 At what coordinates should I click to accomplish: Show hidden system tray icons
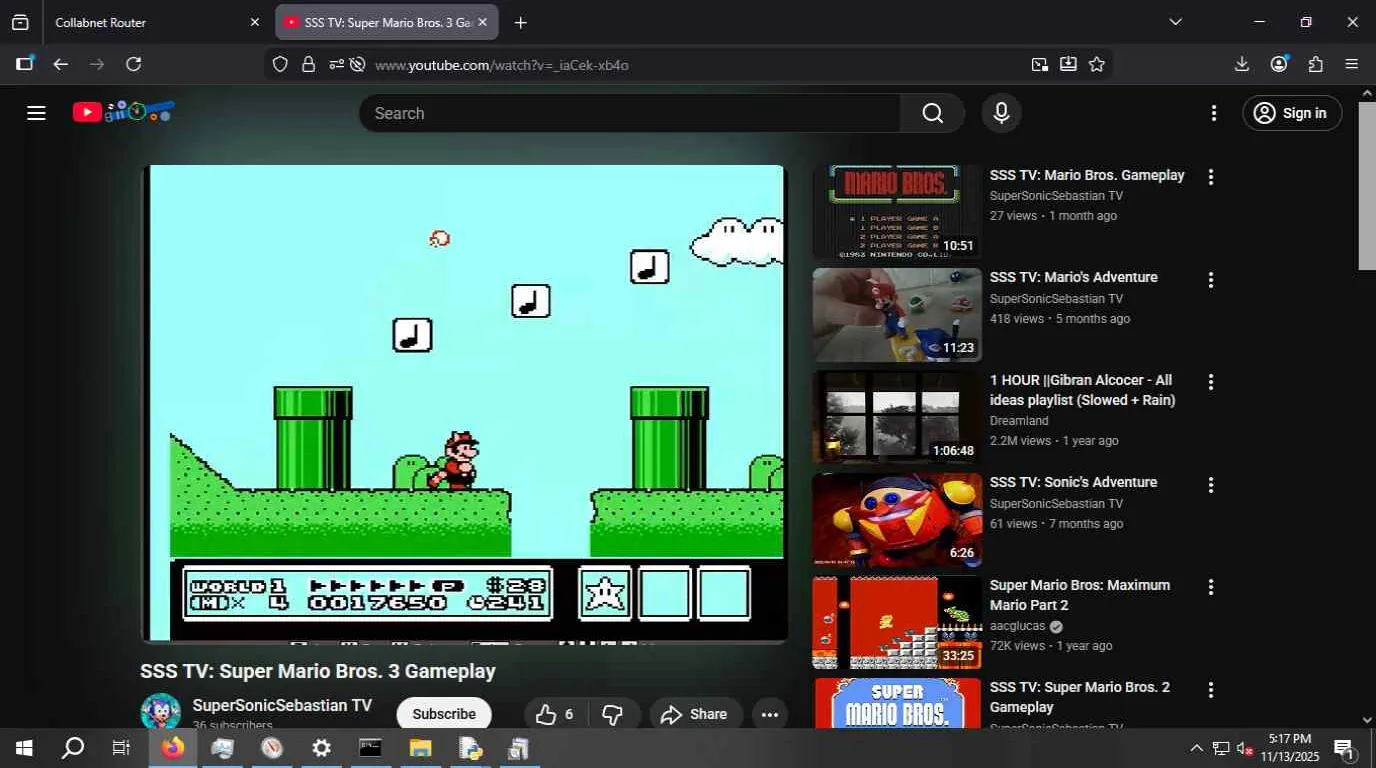point(1196,748)
